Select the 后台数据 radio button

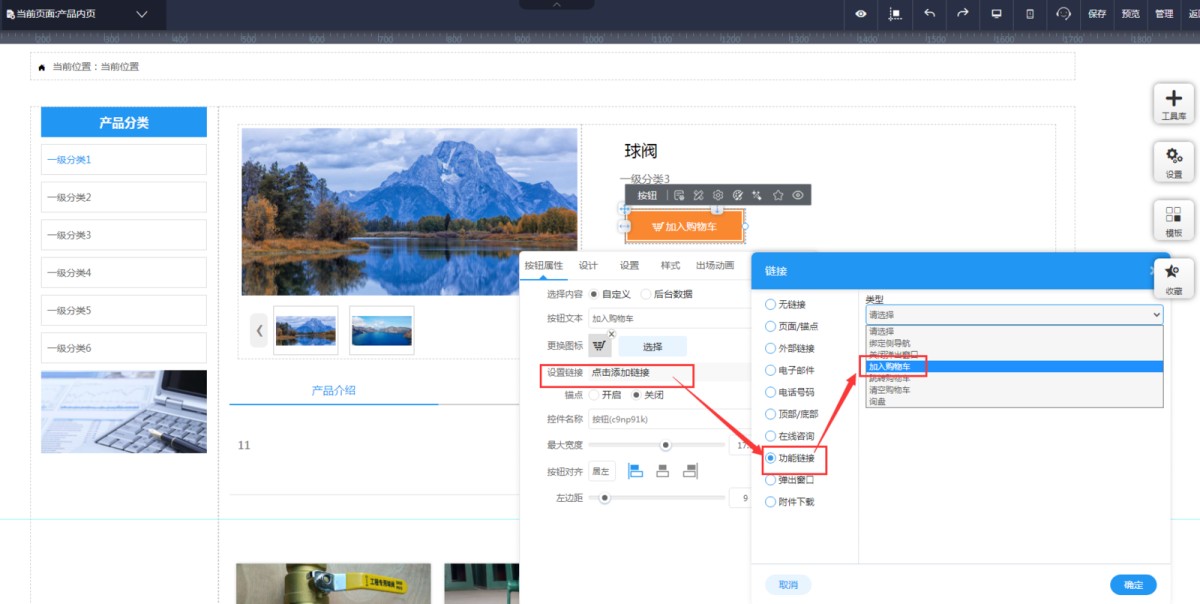coord(645,294)
